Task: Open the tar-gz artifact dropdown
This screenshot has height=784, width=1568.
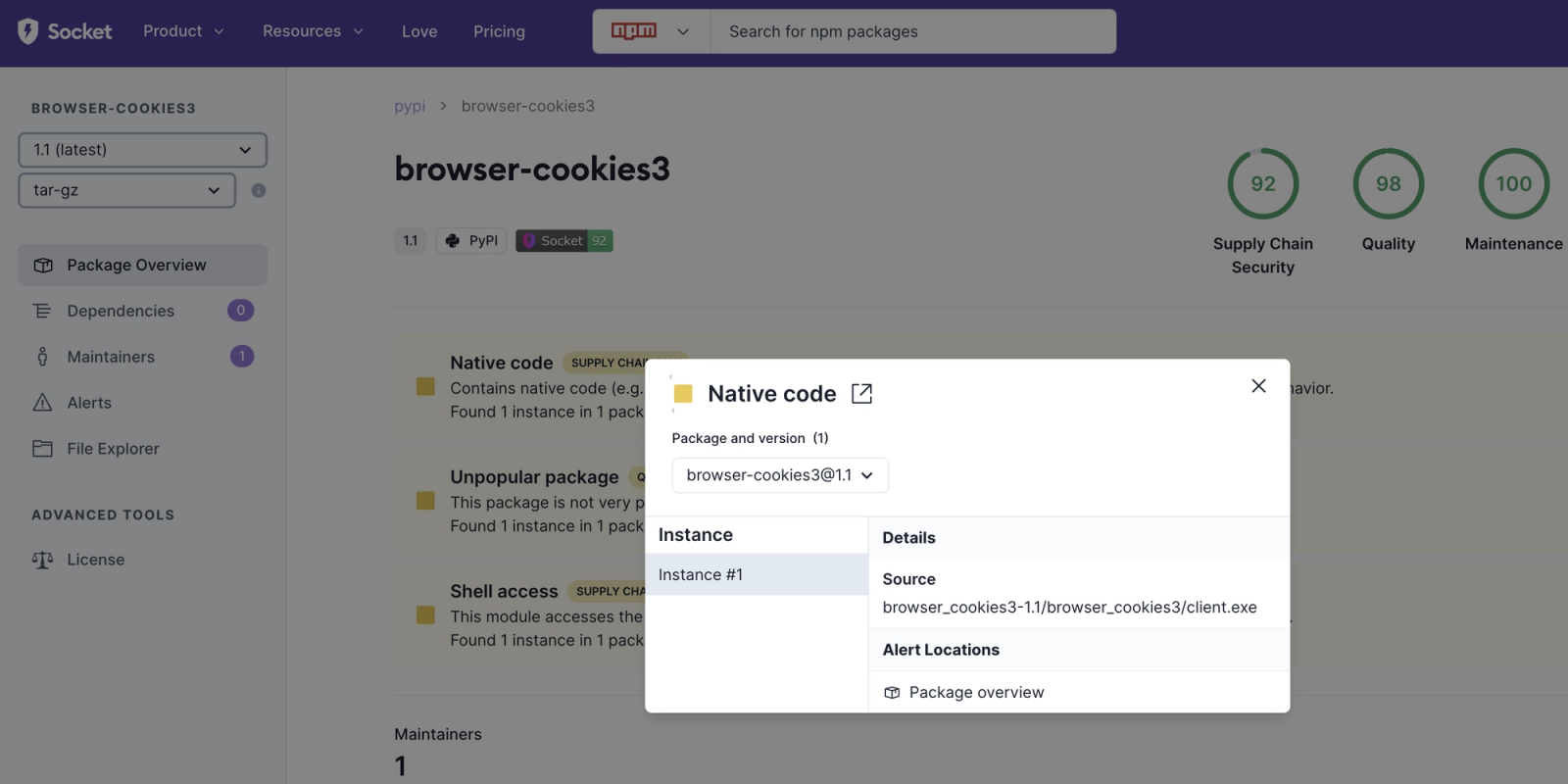Action: [x=127, y=190]
